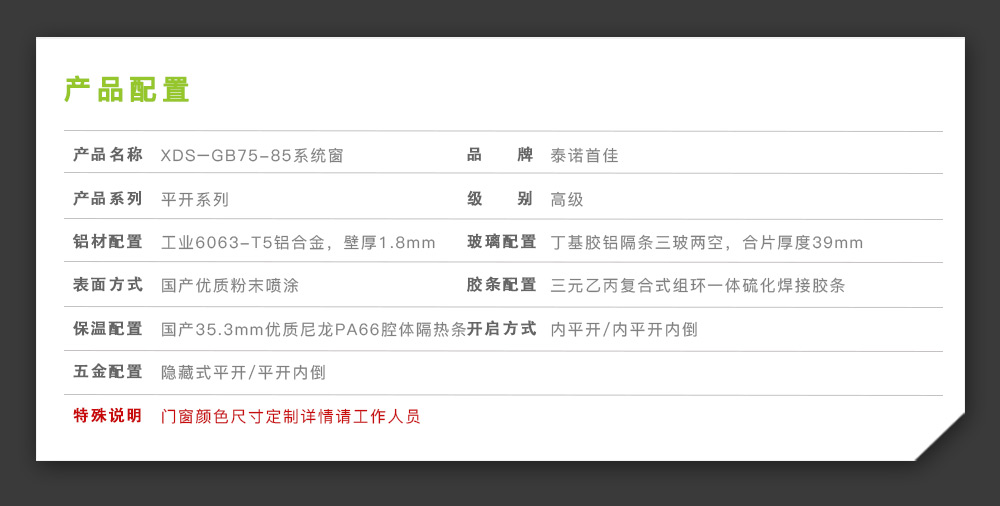Select the 铝材配置 label

pos(107,242)
